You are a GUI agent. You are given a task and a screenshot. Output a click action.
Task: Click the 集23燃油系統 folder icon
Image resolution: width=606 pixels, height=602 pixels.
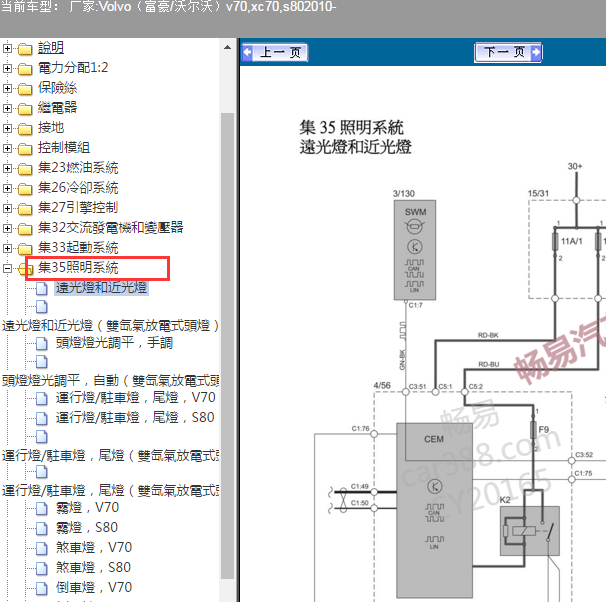point(25,169)
